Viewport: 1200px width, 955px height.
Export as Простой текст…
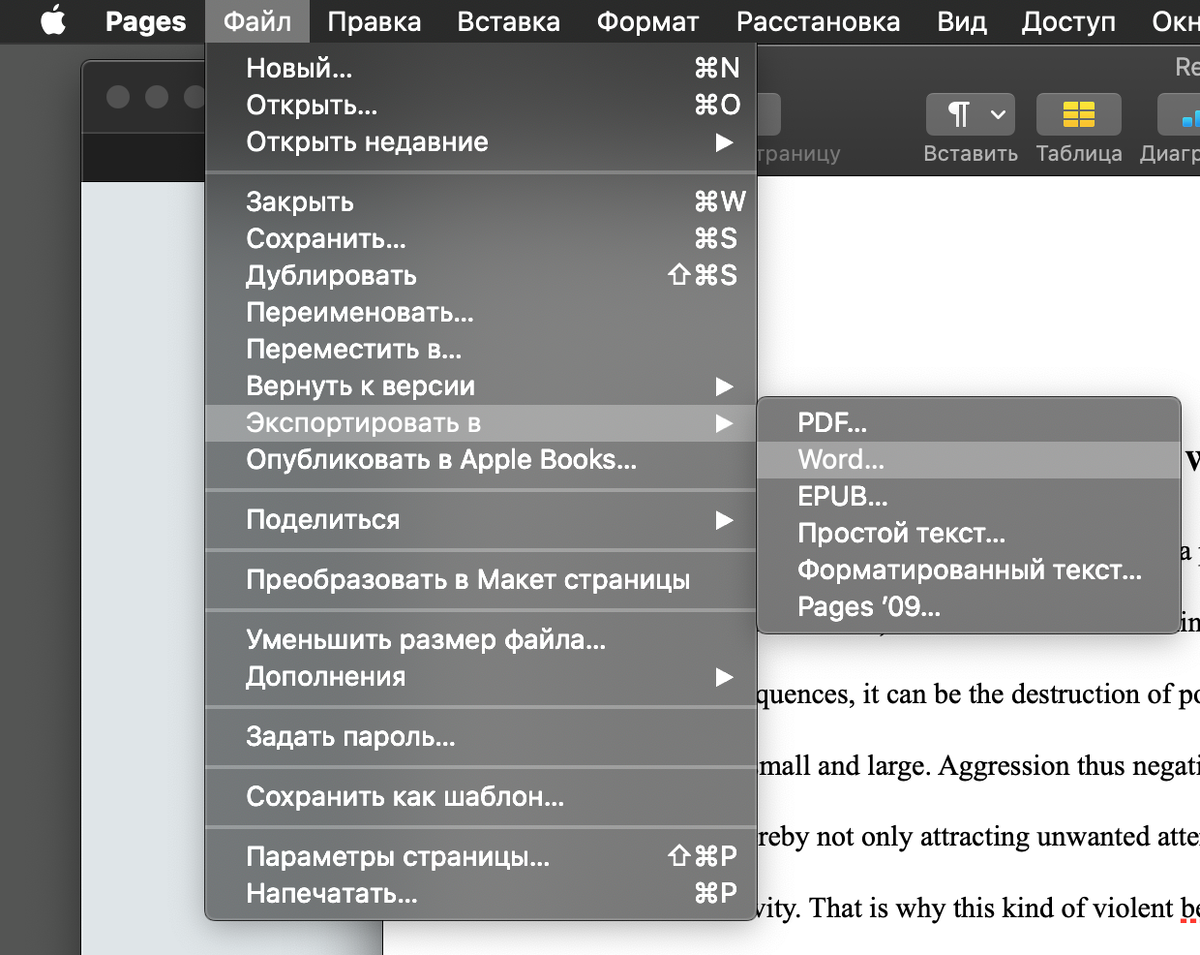coord(969,534)
